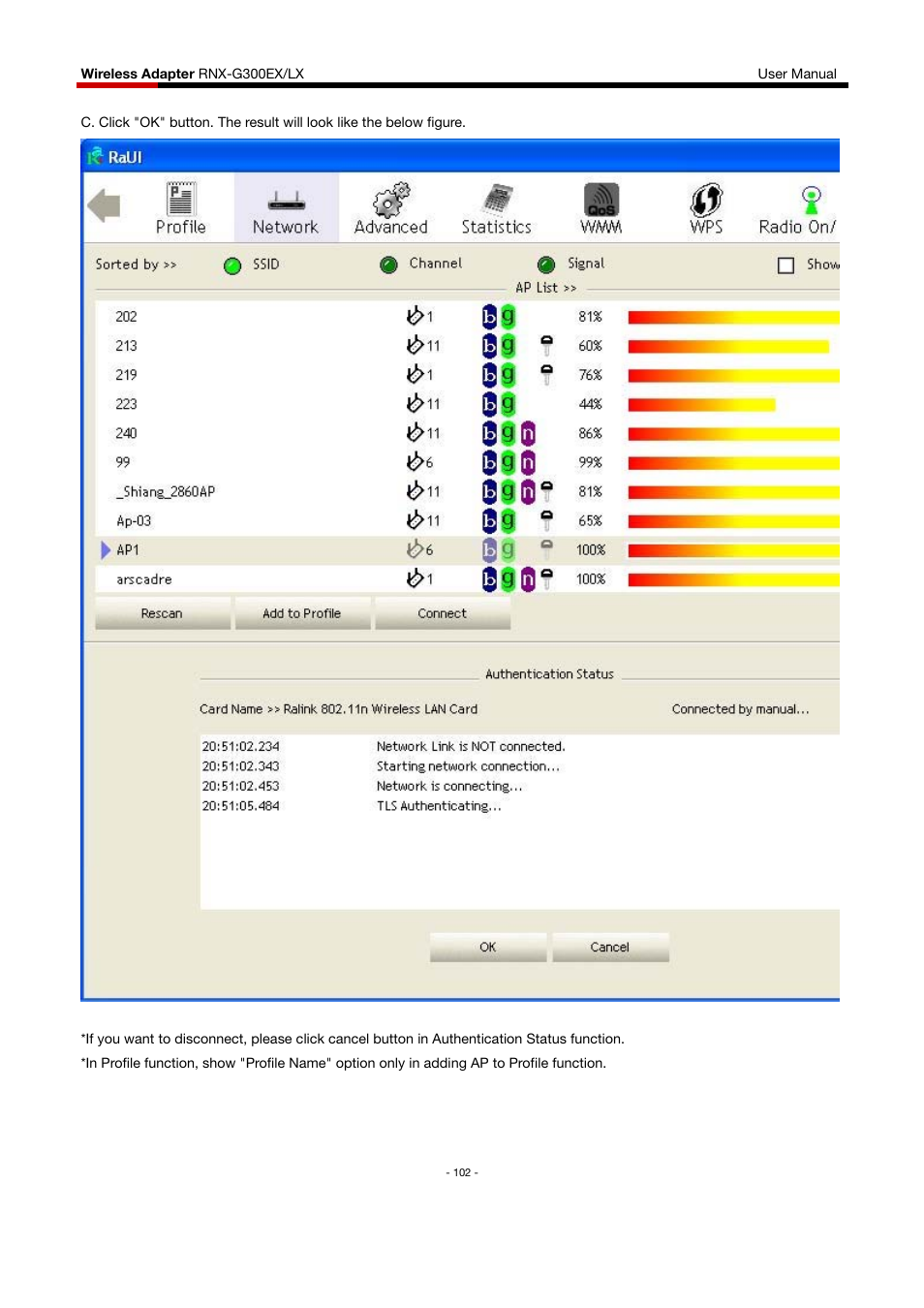This screenshot has height=1308, width=924.
Task: Click the signal bar for AP1
Action: click(x=733, y=550)
